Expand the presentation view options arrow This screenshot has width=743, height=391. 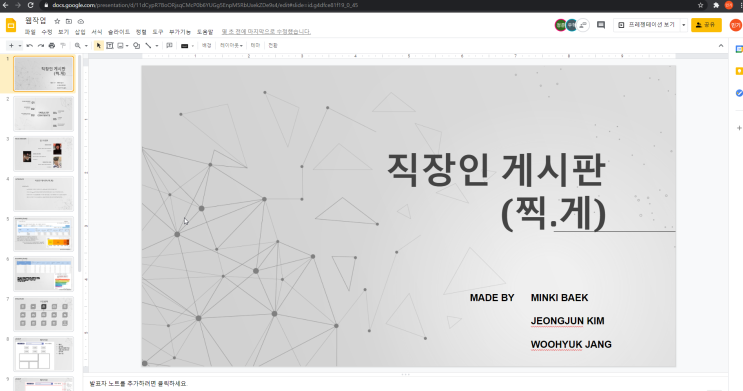[x=683, y=25]
